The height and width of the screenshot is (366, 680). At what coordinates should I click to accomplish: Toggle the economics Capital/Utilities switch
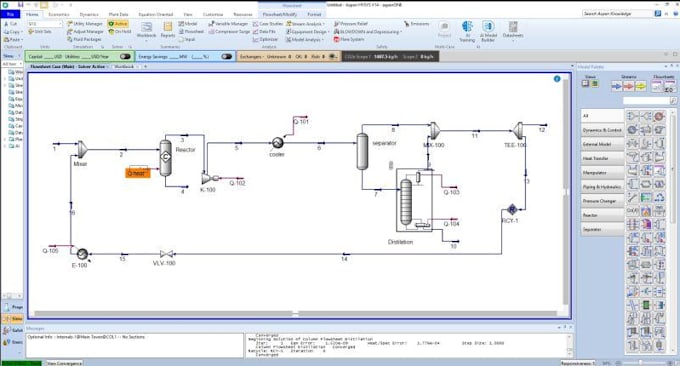tap(125, 56)
